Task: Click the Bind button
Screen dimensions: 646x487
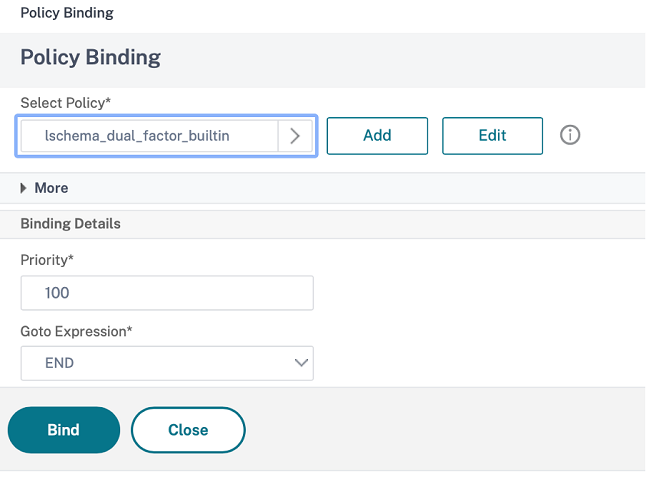Action: 64,430
